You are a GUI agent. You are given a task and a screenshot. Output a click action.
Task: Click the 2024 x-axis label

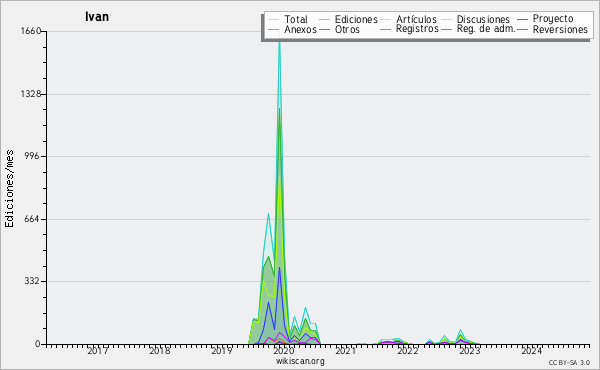pyautogui.click(x=532, y=350)
